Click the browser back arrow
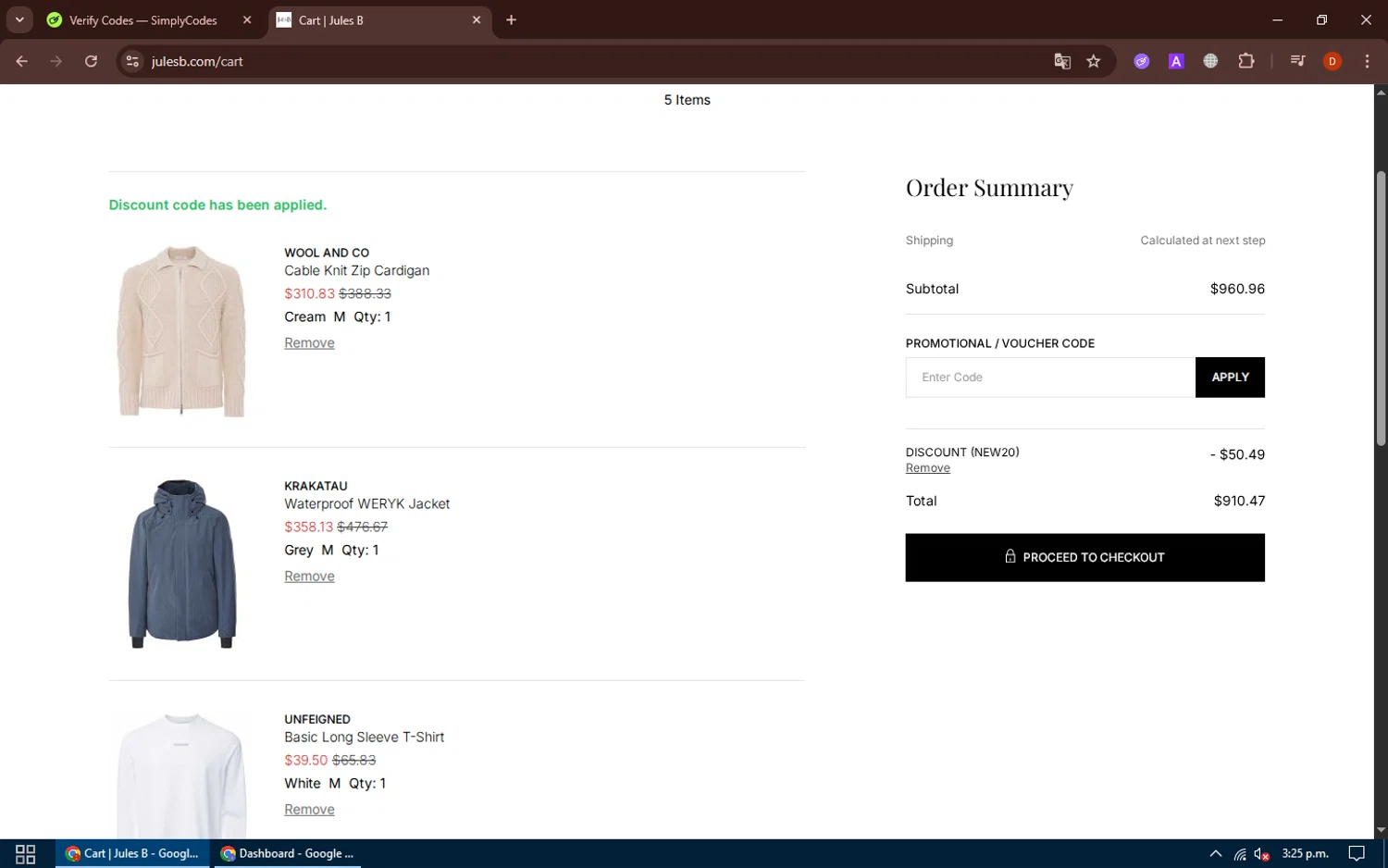This screenshot has width=1388, height=868. (22, 61)
